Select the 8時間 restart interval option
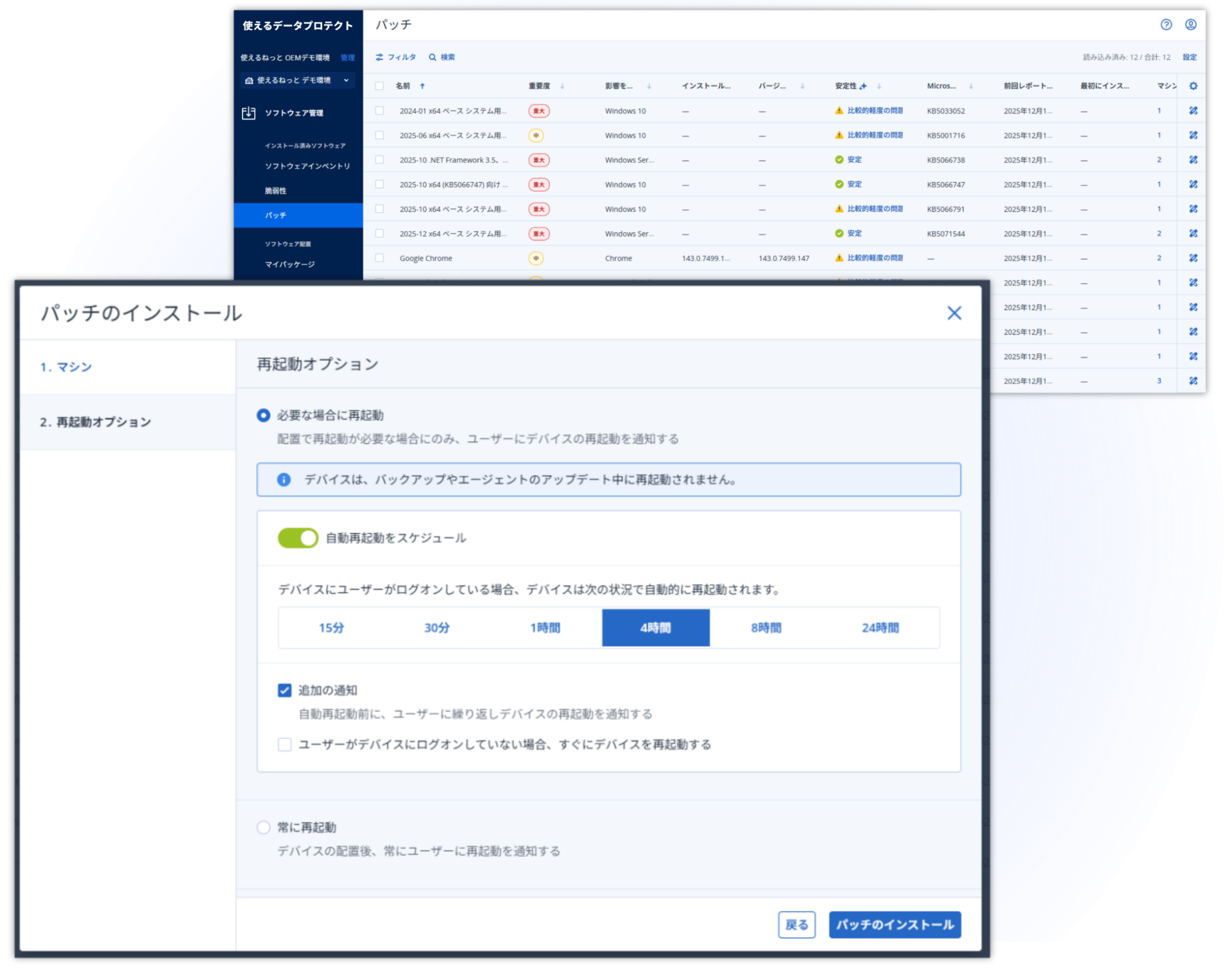 tap(766, 627)
